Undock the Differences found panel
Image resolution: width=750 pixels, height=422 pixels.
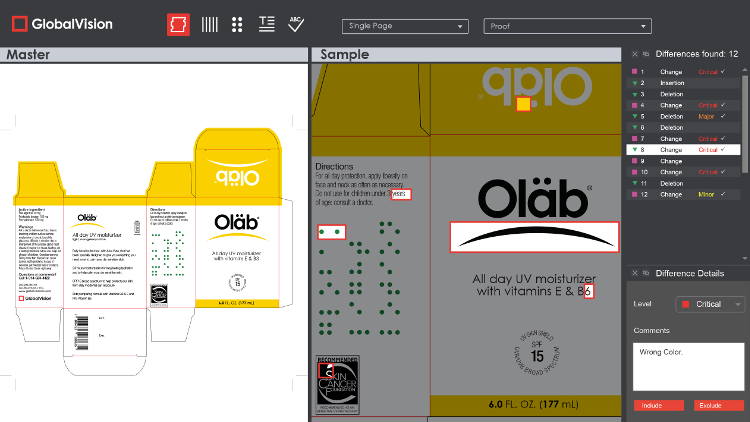646,54
